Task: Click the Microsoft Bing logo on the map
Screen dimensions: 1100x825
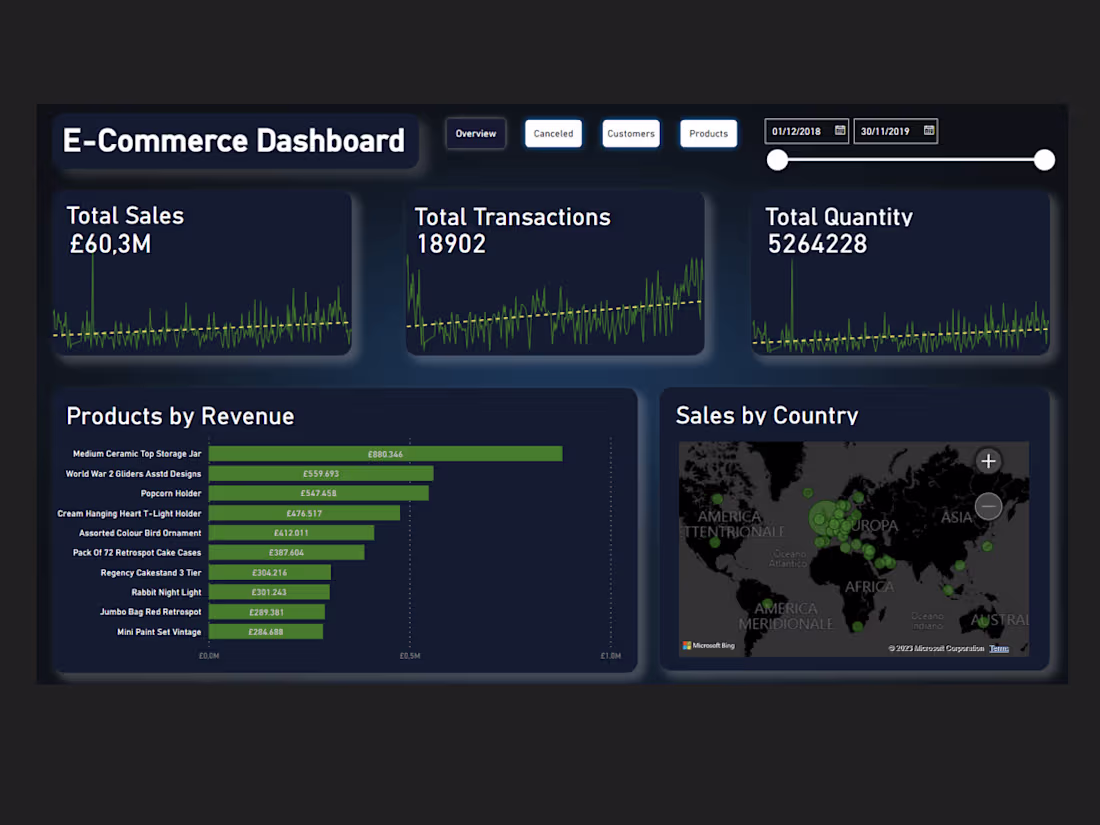Action: pos(710,645)
